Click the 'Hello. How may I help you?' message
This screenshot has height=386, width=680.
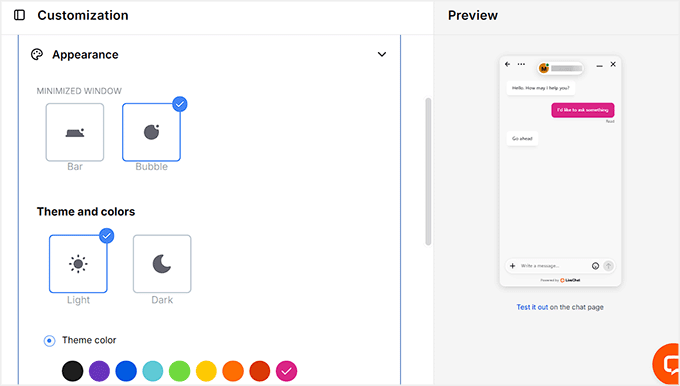pyautogui.click(x=541, y=88)
